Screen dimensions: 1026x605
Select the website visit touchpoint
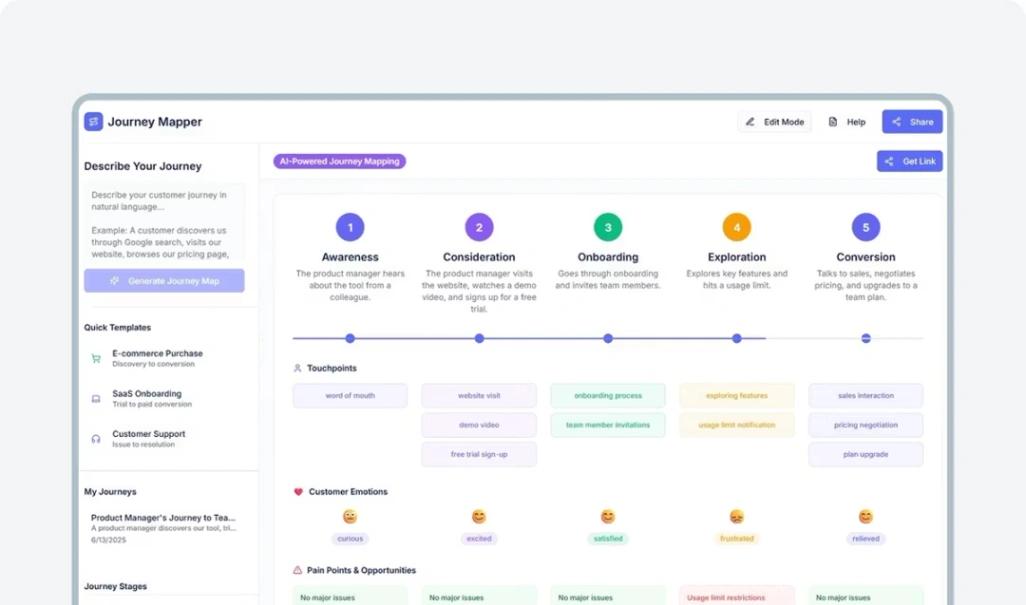(x=479, y=396)
